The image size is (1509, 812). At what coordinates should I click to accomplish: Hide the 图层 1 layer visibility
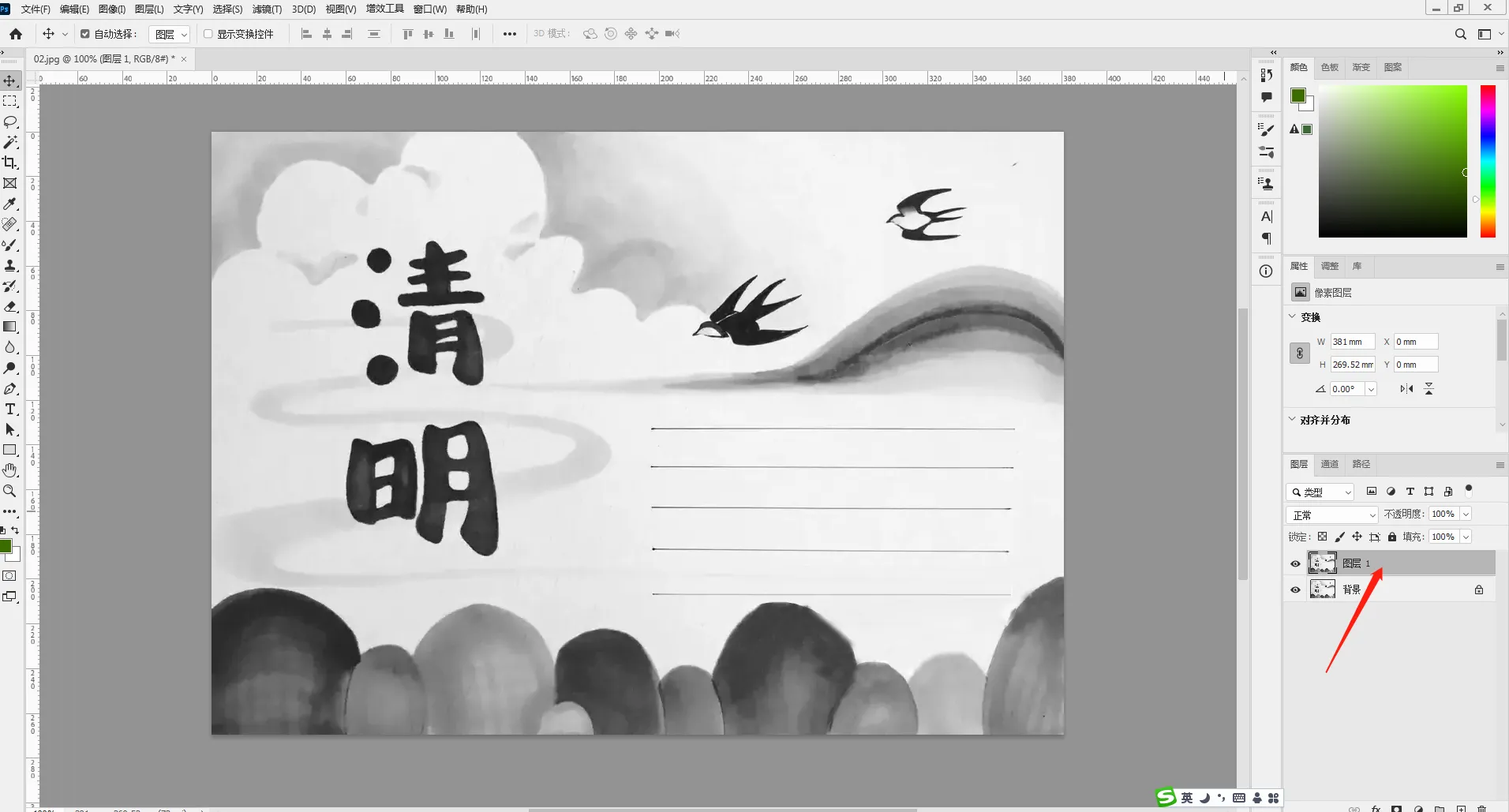coord(1295,563)
